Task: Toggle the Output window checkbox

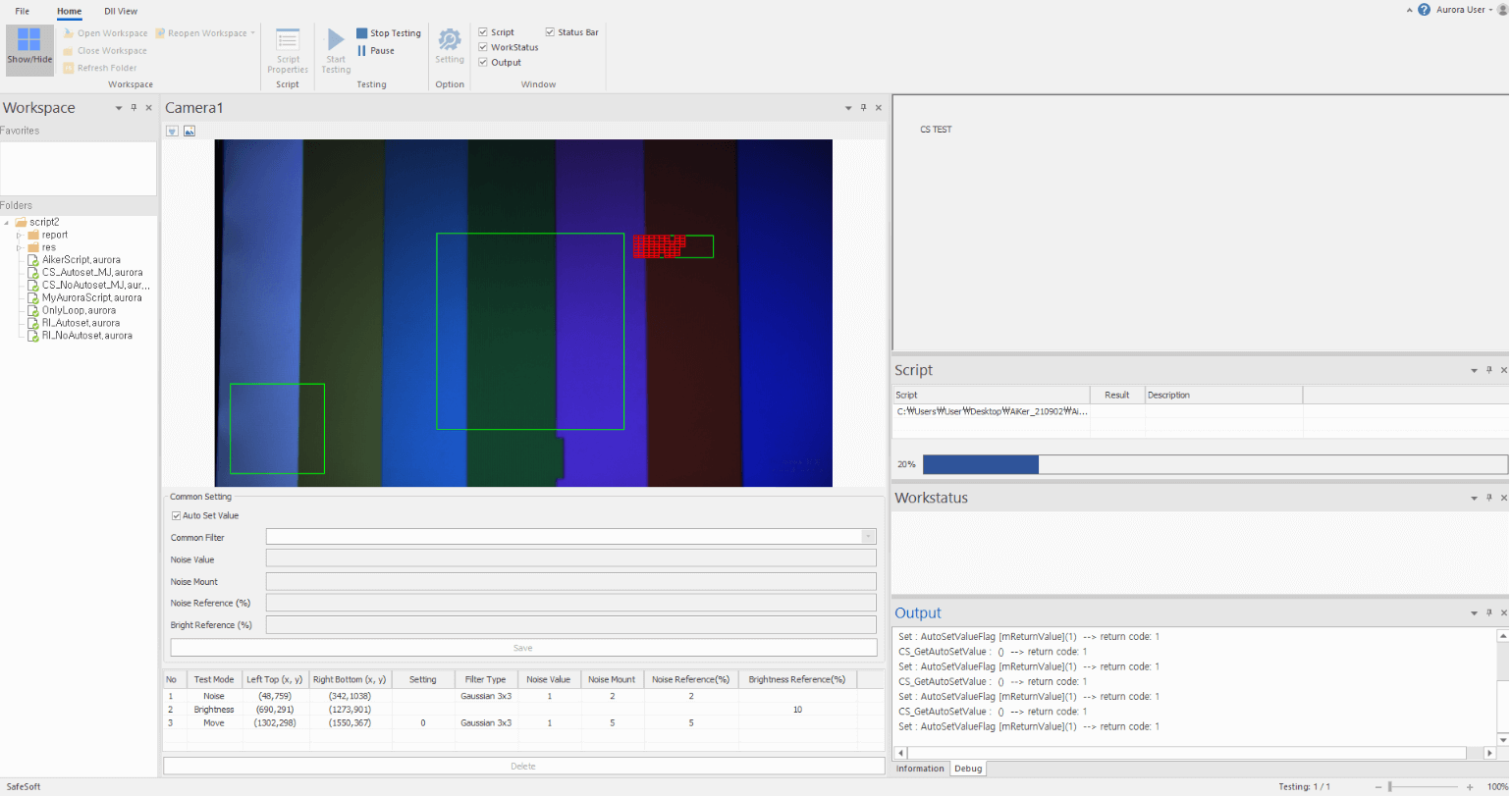Action: click(483, 63)
